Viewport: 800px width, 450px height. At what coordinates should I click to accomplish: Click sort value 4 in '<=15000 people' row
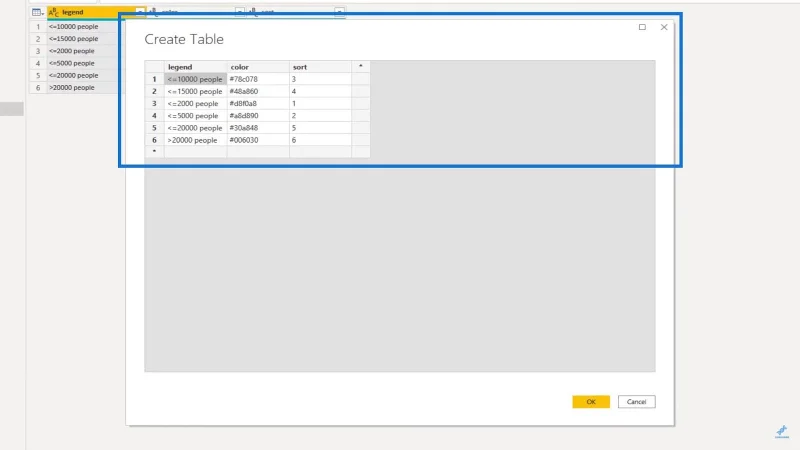320,91
